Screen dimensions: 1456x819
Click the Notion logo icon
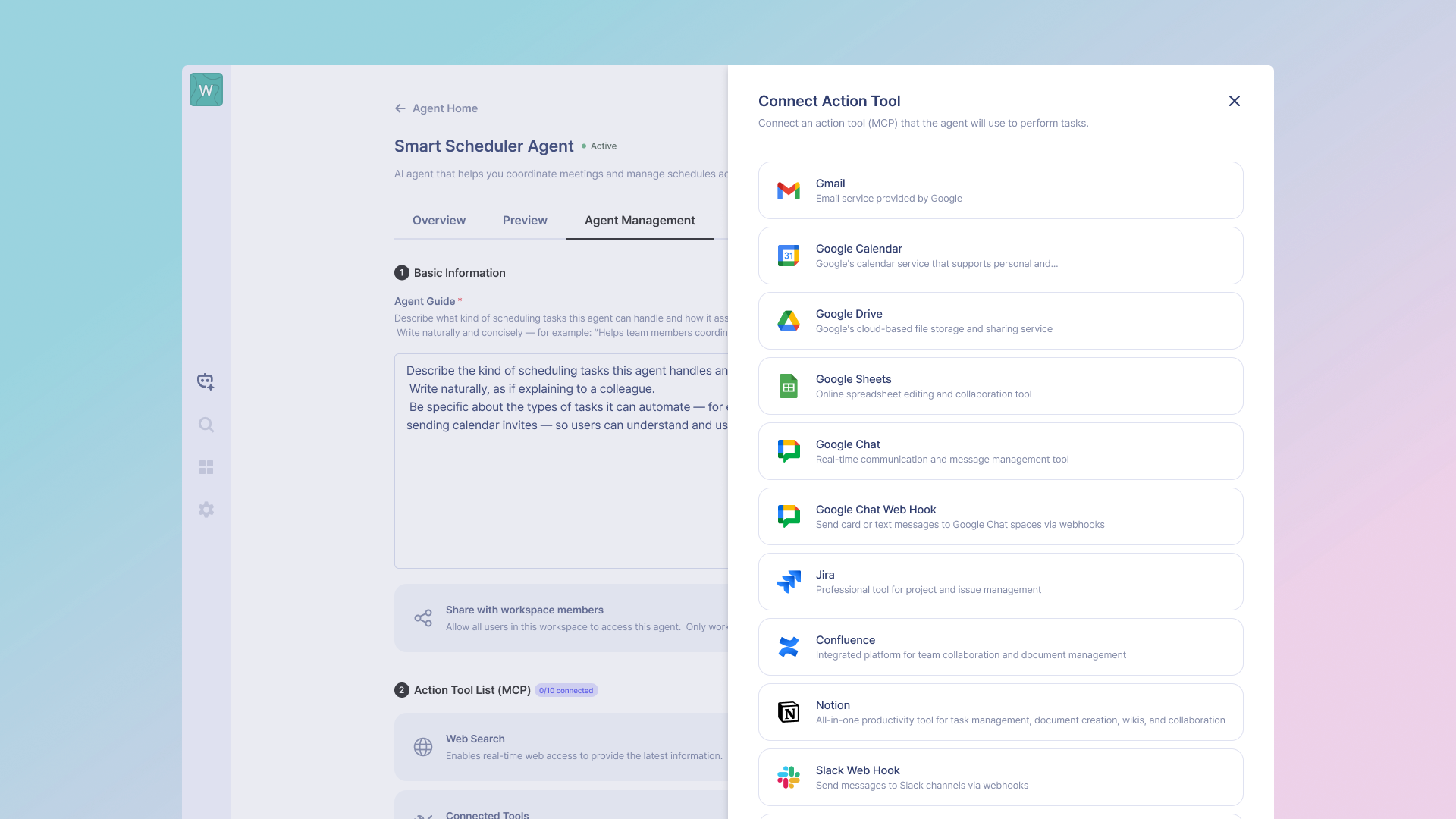click(x=789, y=712)
